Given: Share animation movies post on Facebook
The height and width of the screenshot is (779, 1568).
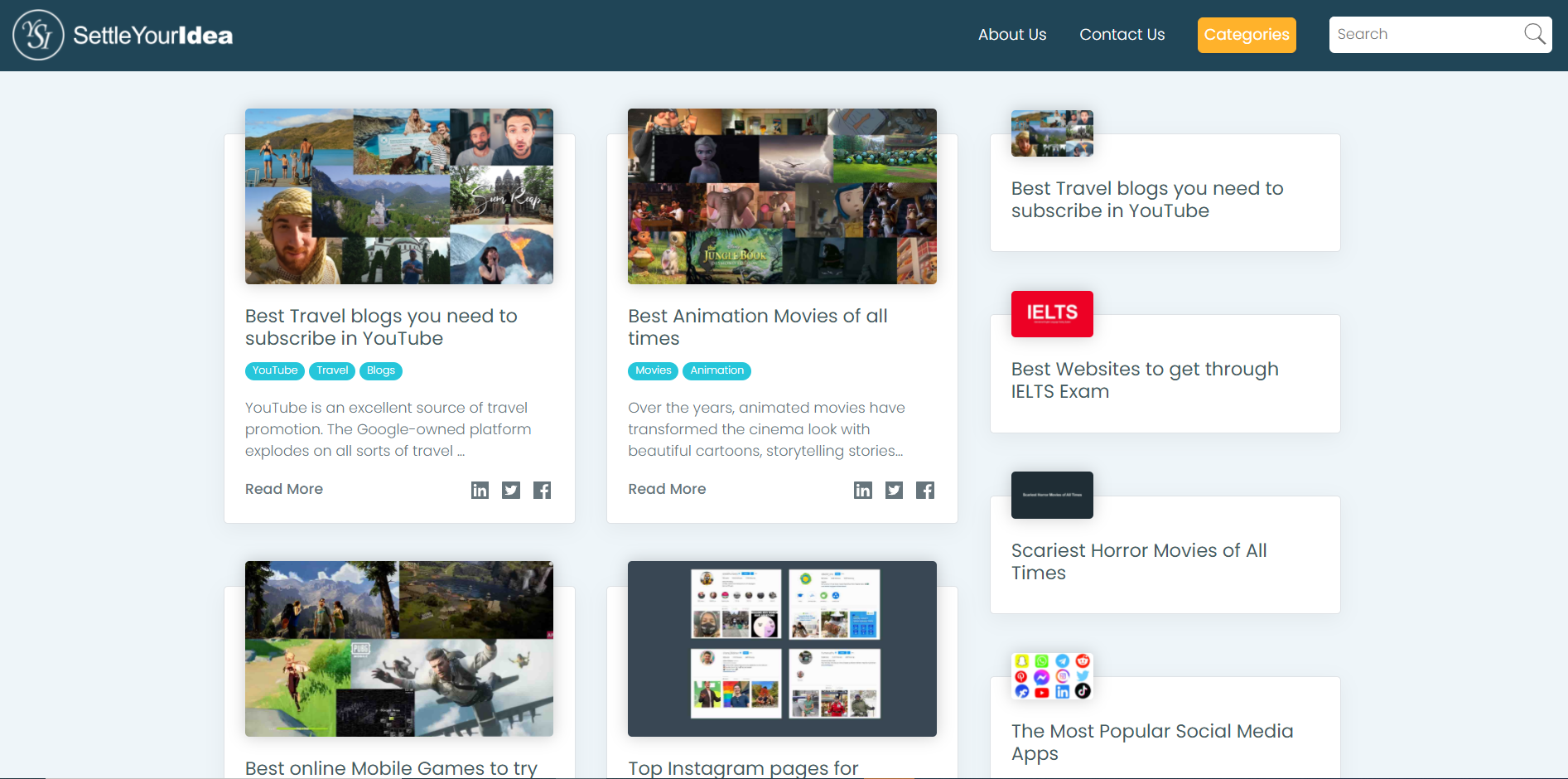Looking at the screenshot, I should tap(925, 491).
